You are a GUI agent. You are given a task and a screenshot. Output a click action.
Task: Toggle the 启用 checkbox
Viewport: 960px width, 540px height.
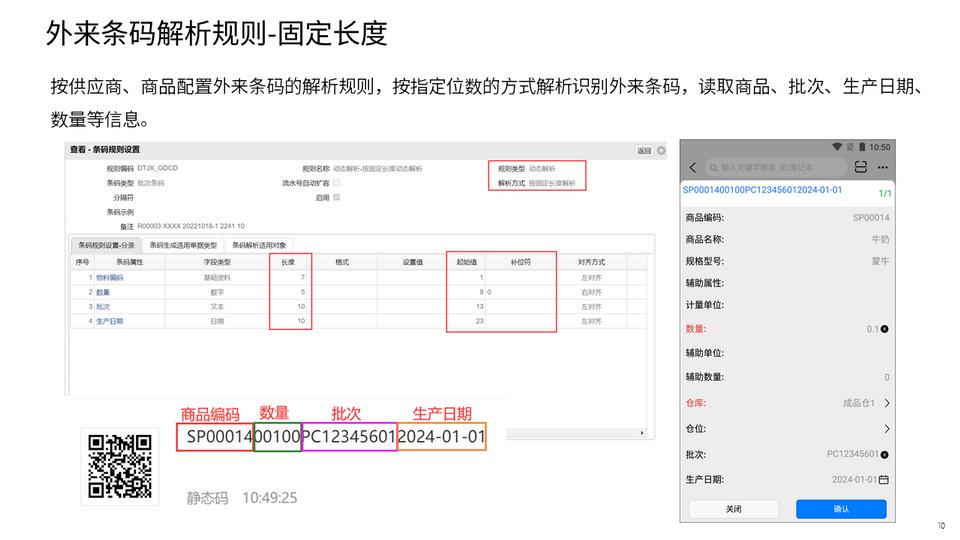pyautogui.click(x=336, y=198)
